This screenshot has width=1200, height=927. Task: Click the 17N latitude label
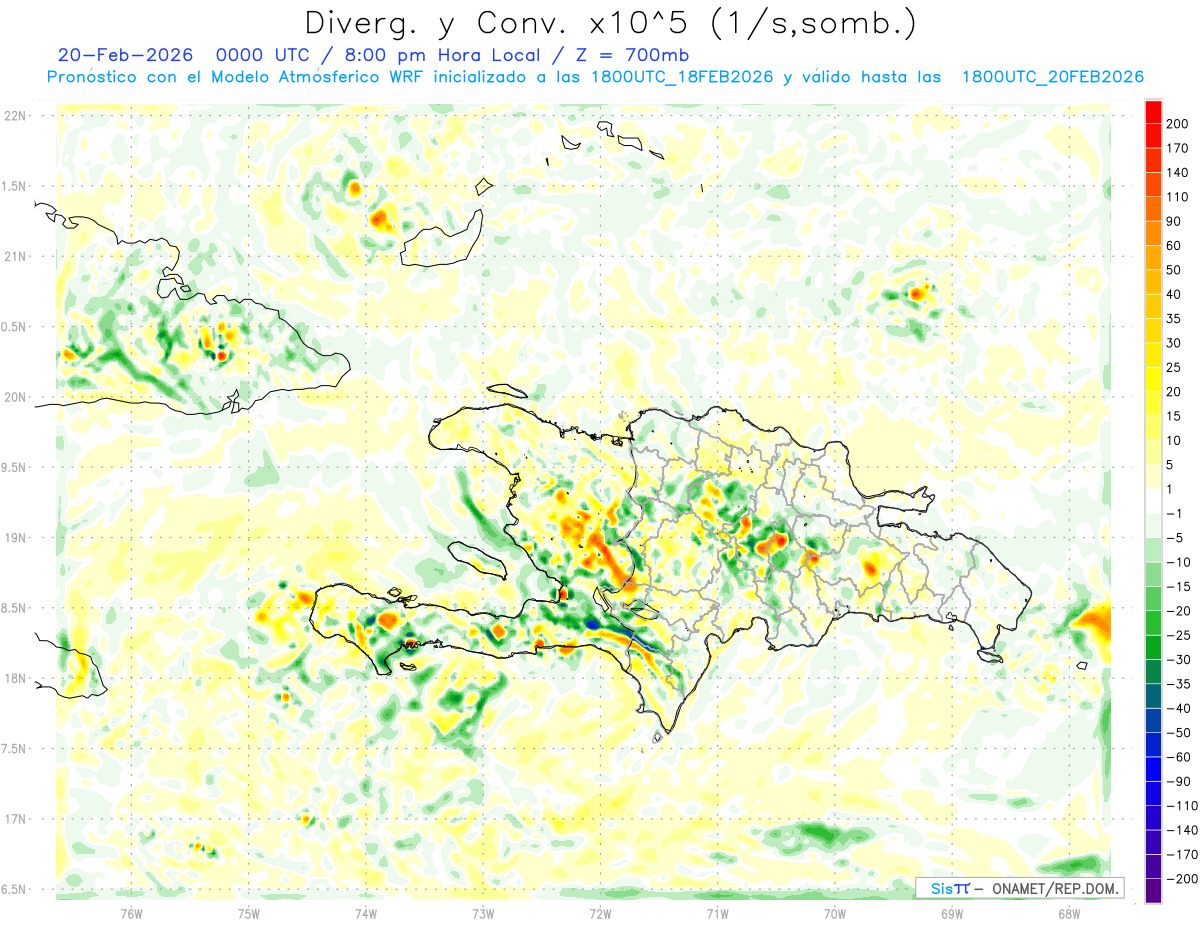click(16, 819)
